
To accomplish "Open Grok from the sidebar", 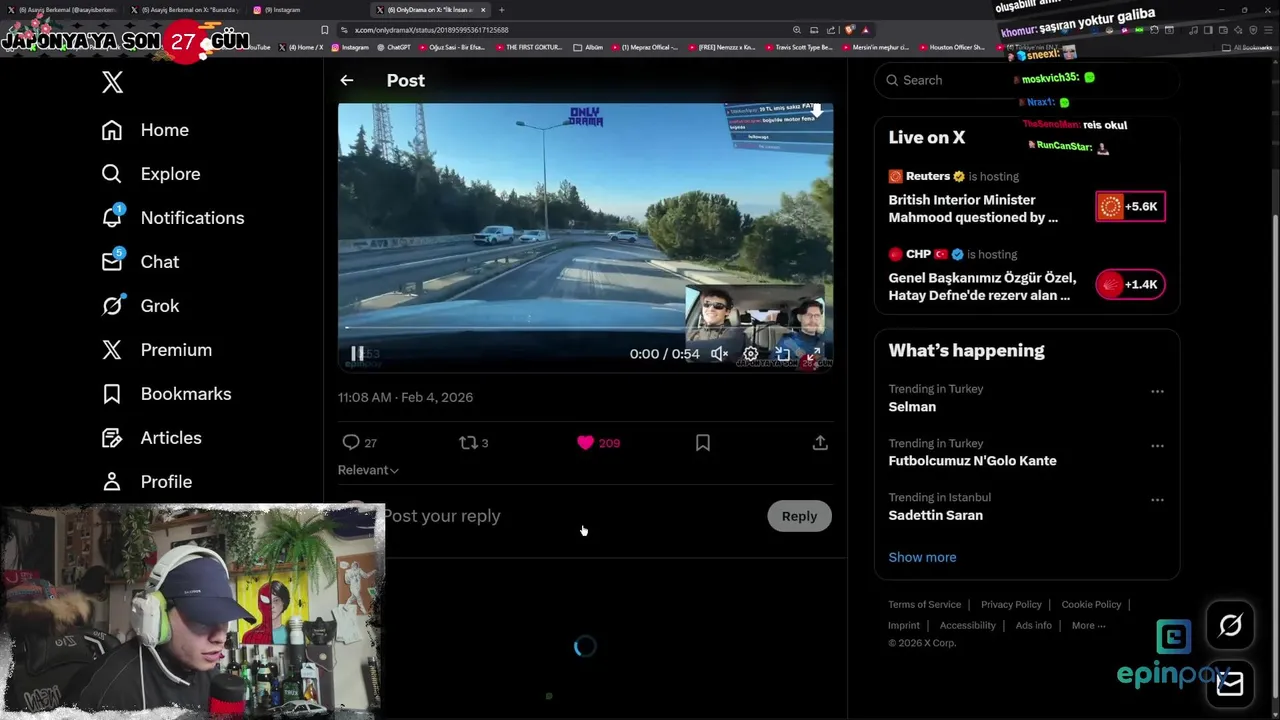I will click(140, 306).
